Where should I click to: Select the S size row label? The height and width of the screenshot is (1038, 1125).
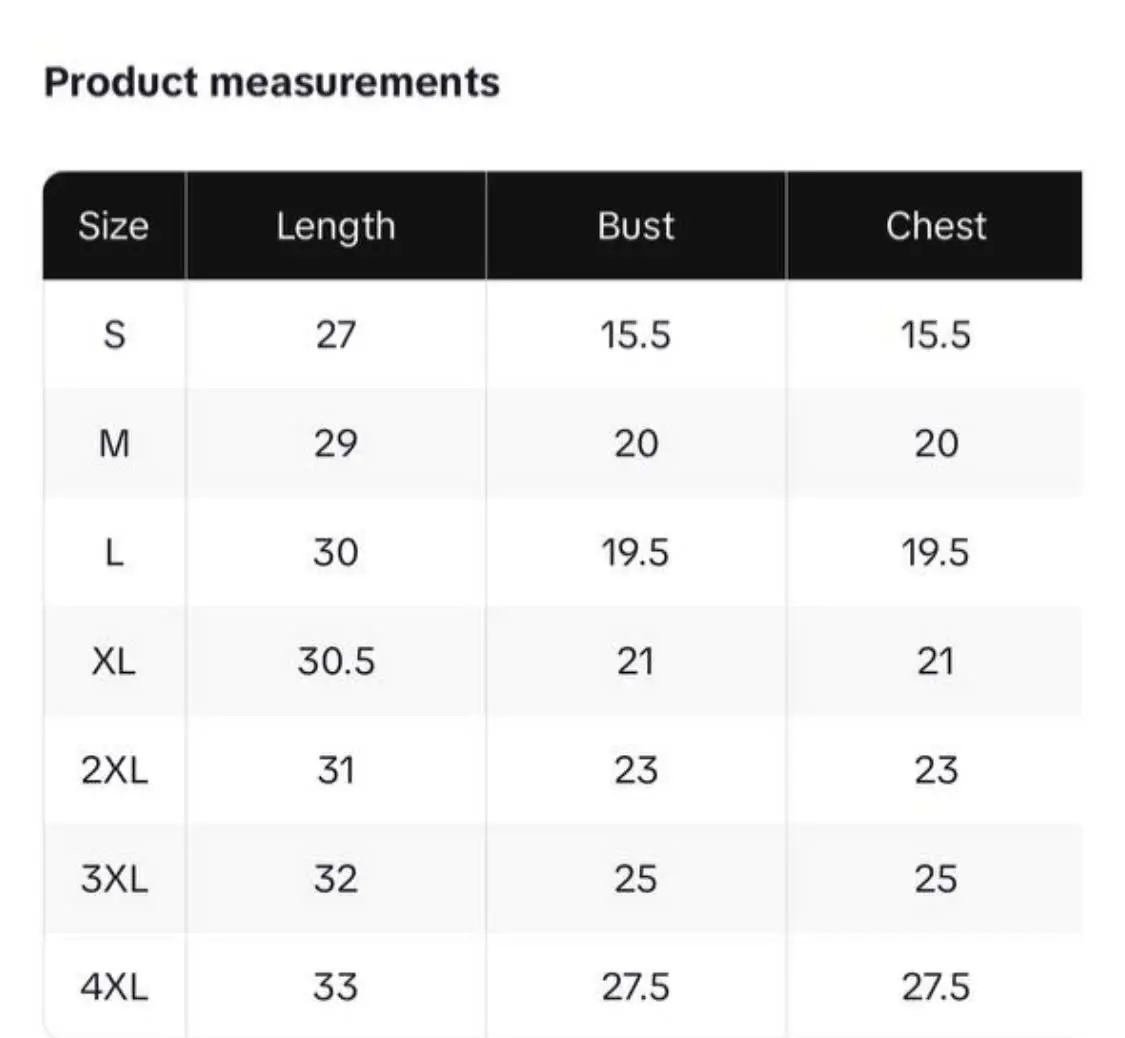coord(114,335)
